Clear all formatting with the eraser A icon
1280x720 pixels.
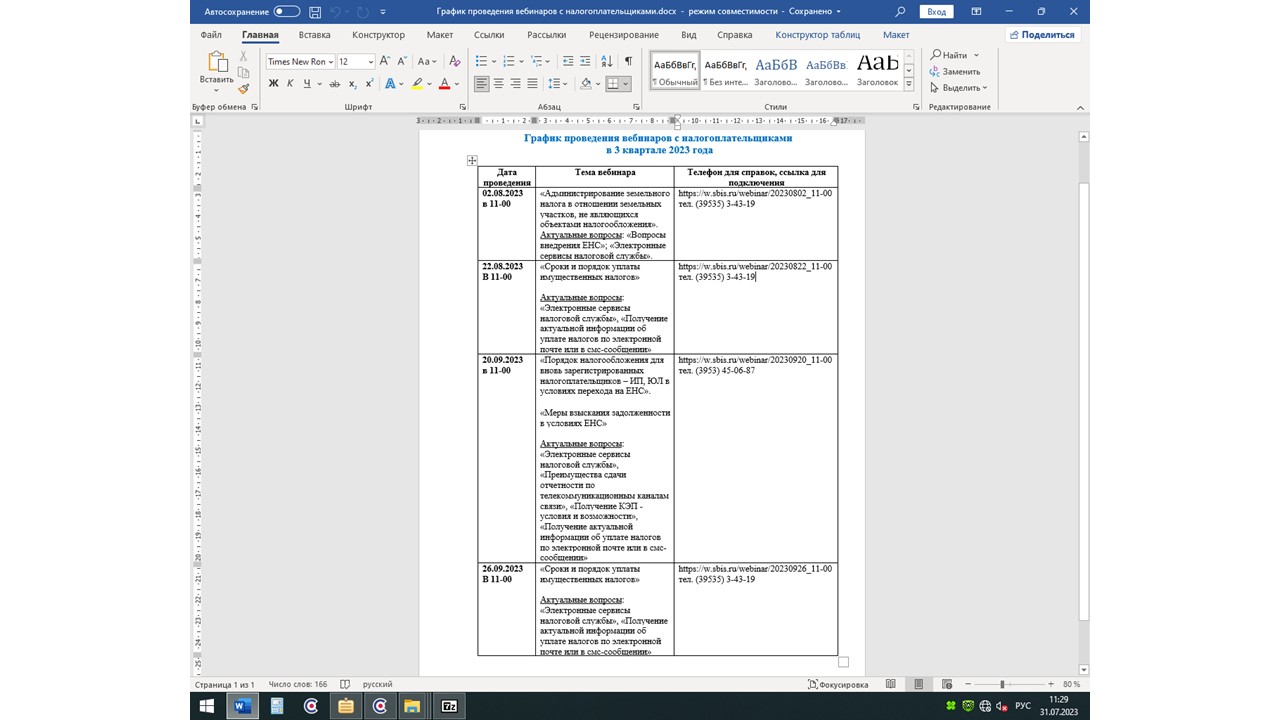[454, 61]
